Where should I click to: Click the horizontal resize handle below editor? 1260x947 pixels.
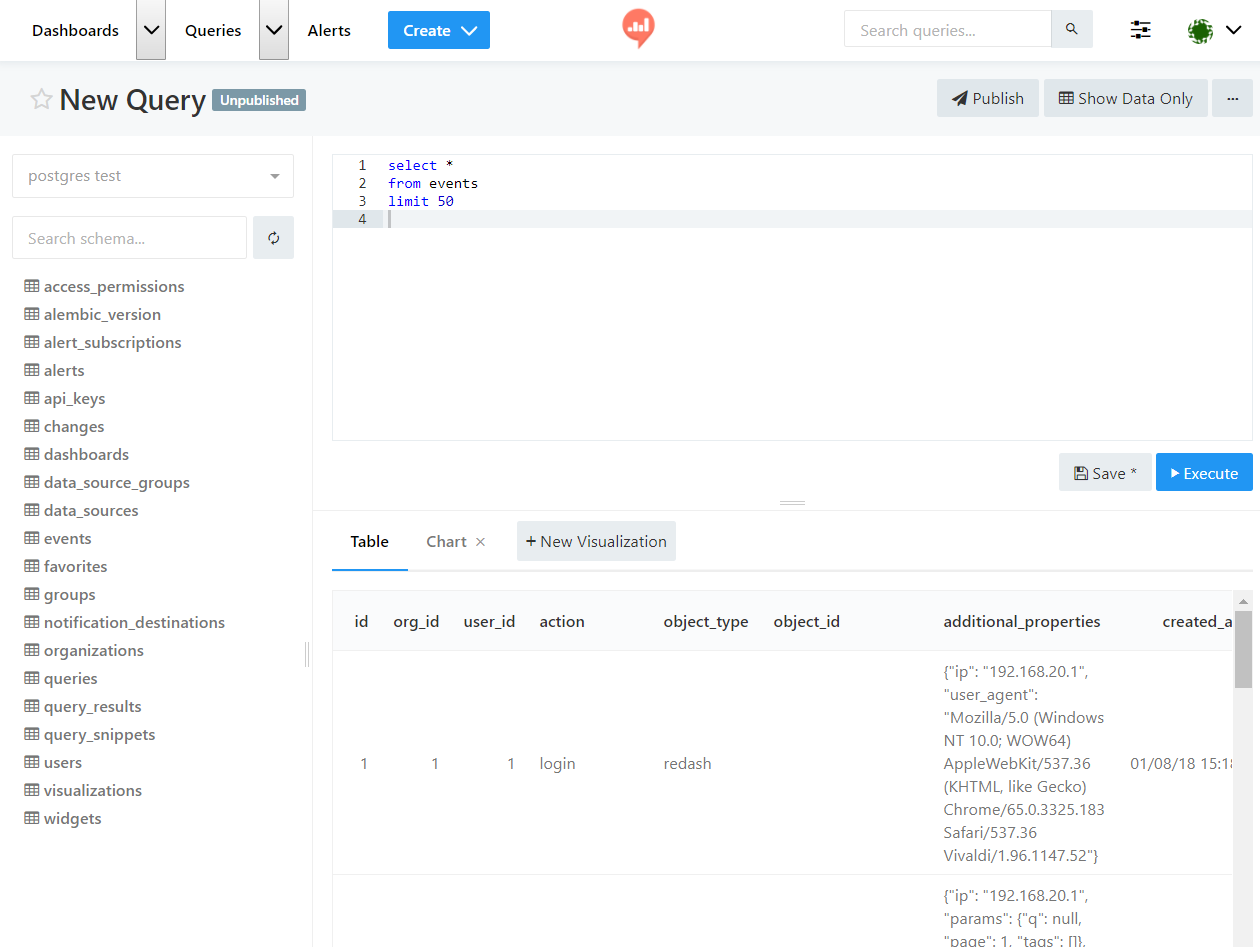point(792,503)
